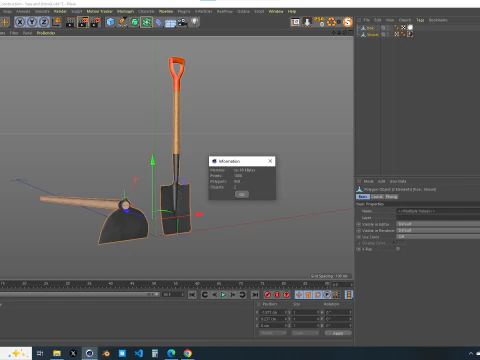This screenshot has width=480, height=360.
Task: Click the coordinate system icon beside Z
Action: point(57,22)
